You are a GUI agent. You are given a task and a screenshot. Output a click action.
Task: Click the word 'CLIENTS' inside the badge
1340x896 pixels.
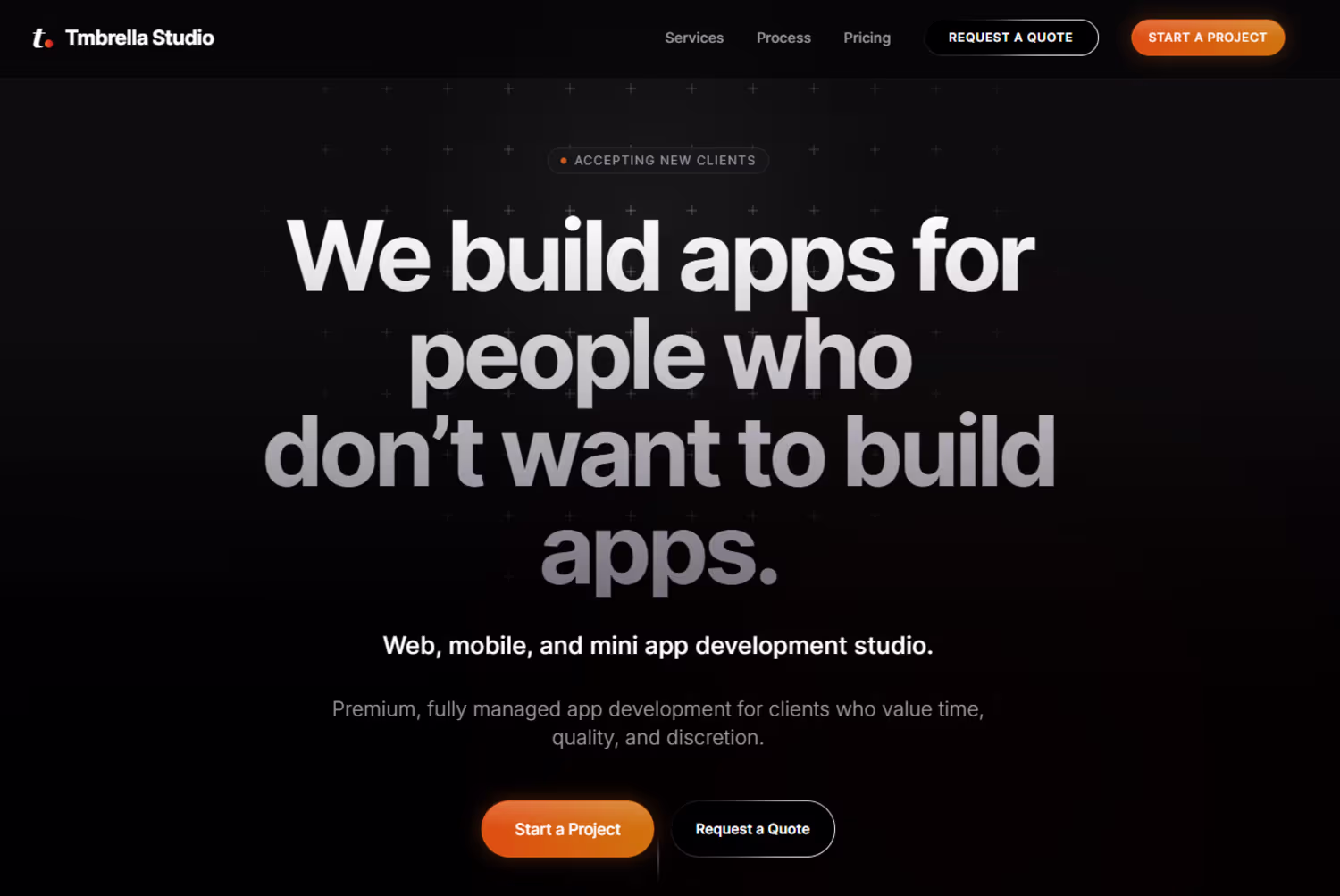[x=726, y=161]
